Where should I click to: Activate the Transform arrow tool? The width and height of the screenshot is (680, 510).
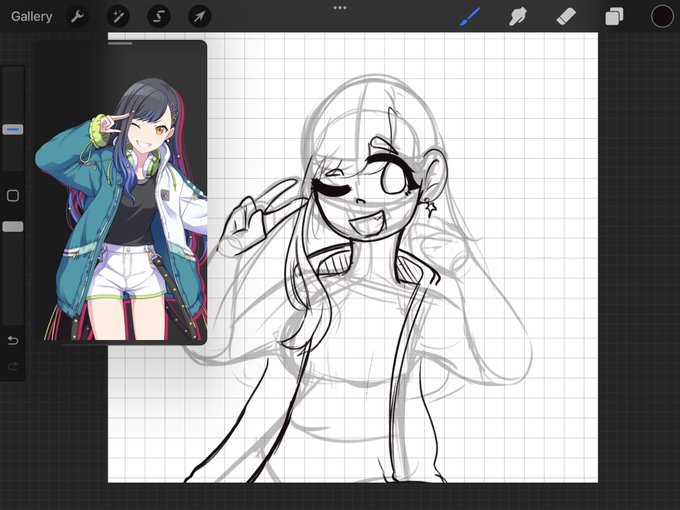tap(199, 16)
